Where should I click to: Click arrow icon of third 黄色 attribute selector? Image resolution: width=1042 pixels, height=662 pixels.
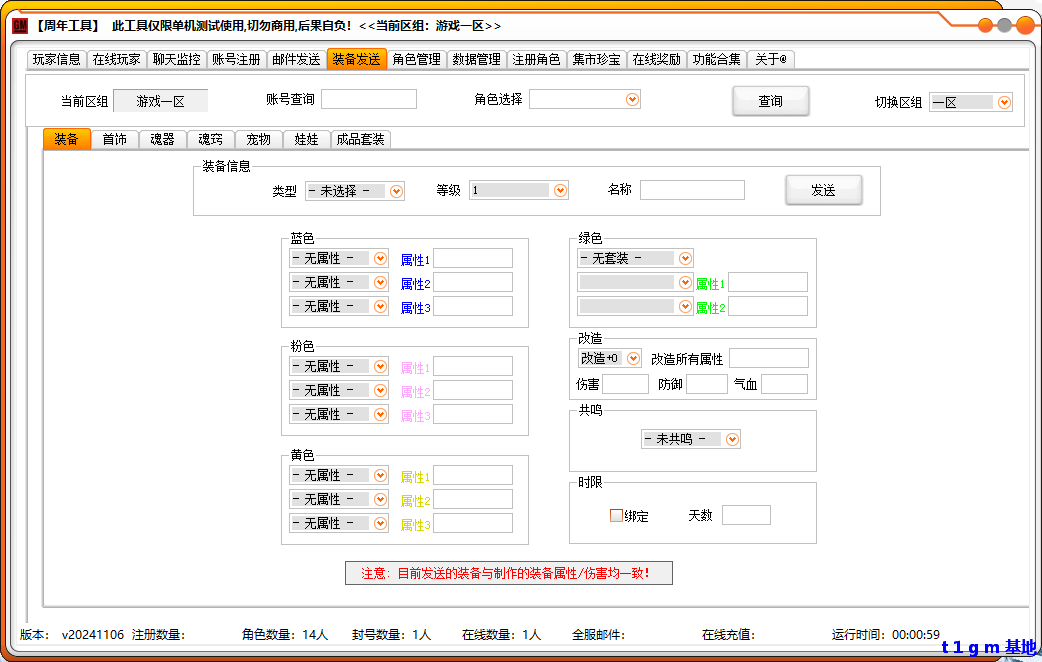coord(380,523)
